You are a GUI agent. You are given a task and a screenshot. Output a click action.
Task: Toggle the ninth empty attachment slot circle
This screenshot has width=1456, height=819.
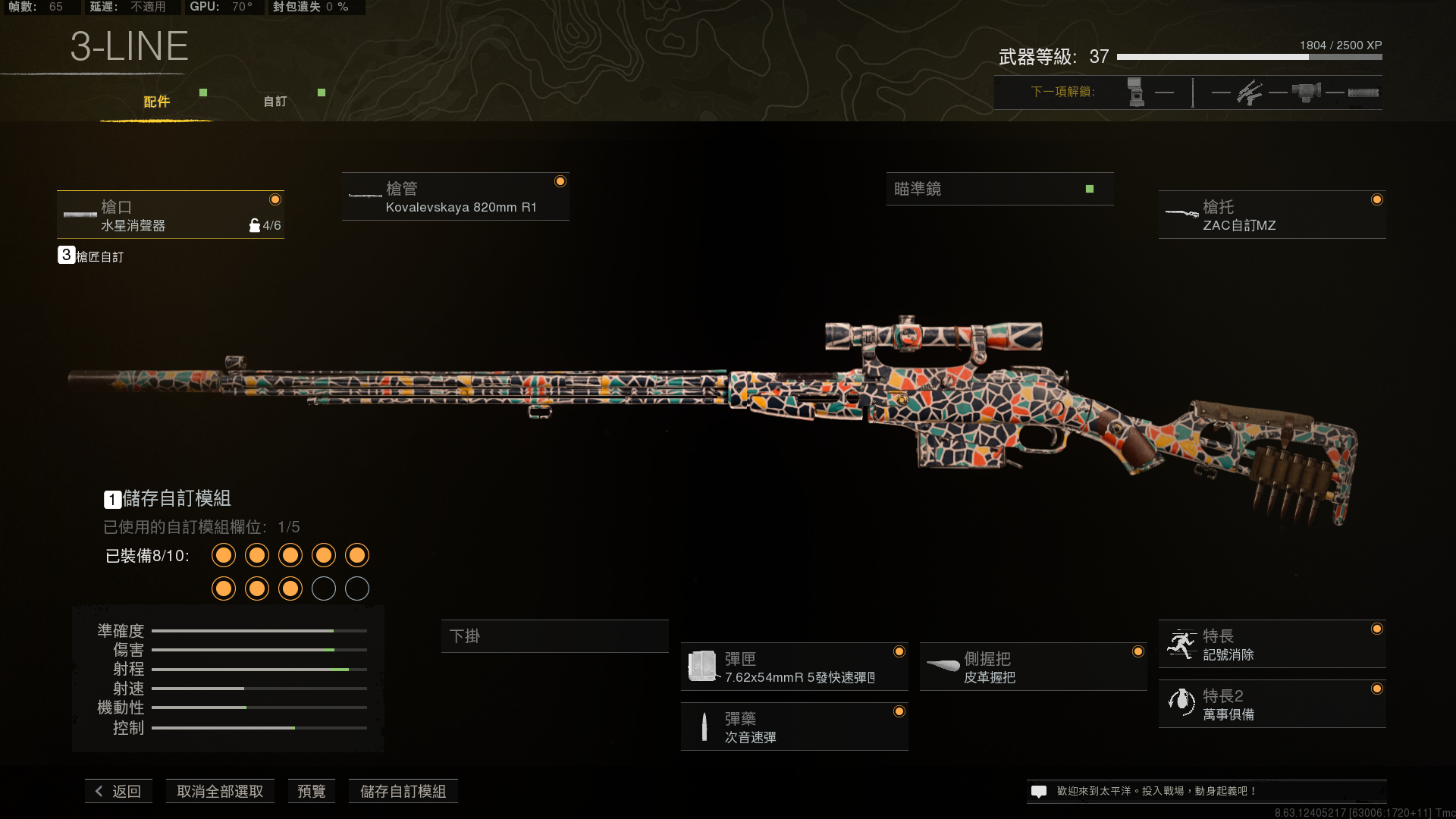324,589
